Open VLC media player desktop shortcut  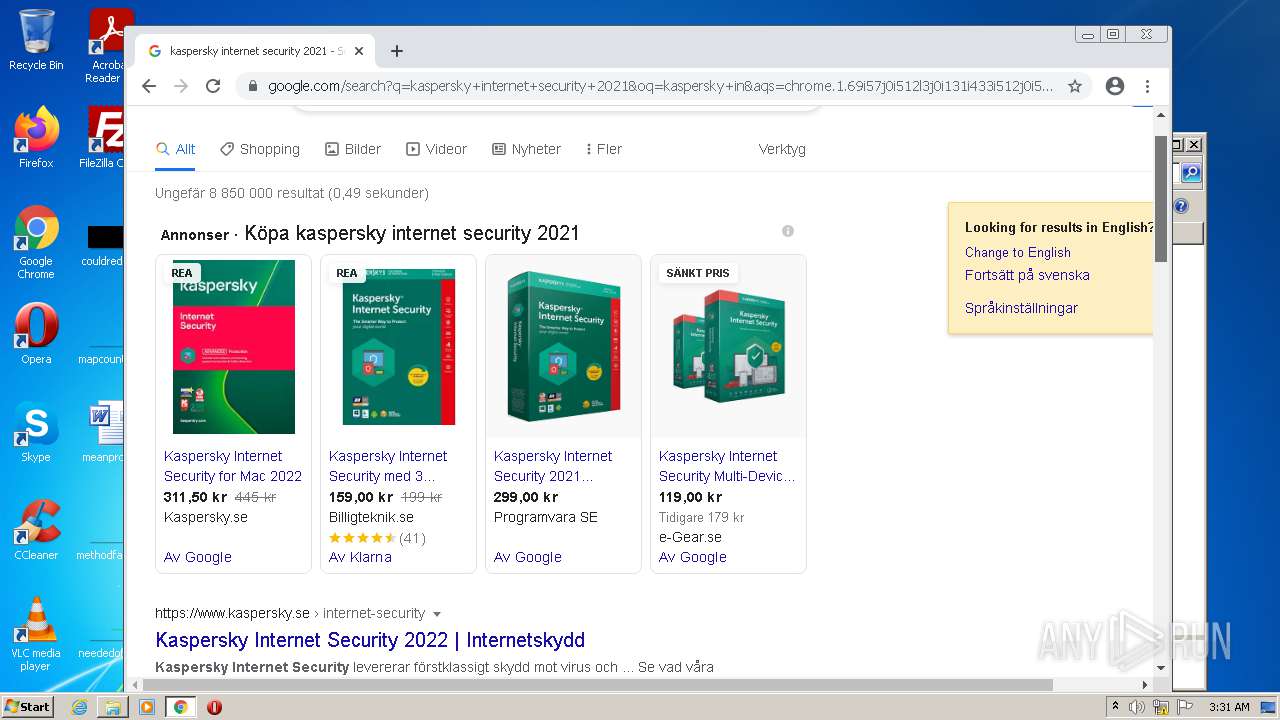pyautogui.click(x=36, y=634)
